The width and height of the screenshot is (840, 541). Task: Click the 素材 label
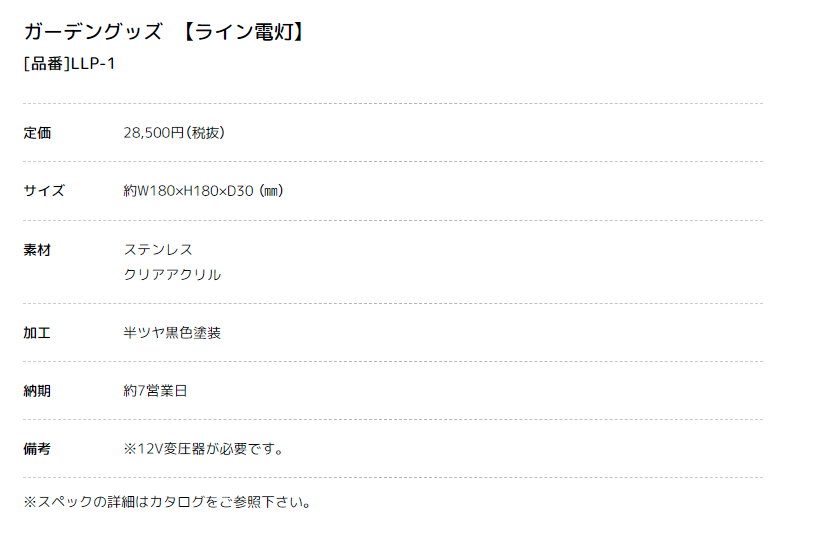tap(37, 250)
